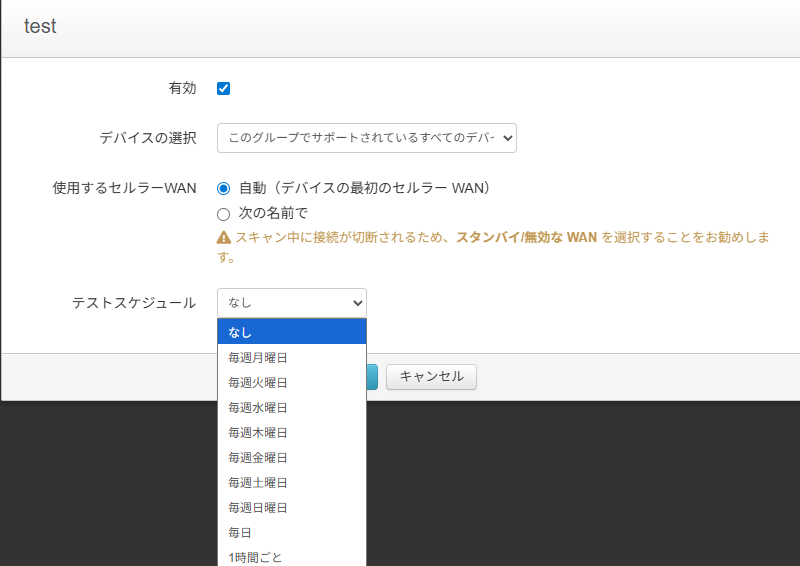Select the 毎週水曜日 option
The height and width of the screenshot is (566, 800).
point(291,407)
